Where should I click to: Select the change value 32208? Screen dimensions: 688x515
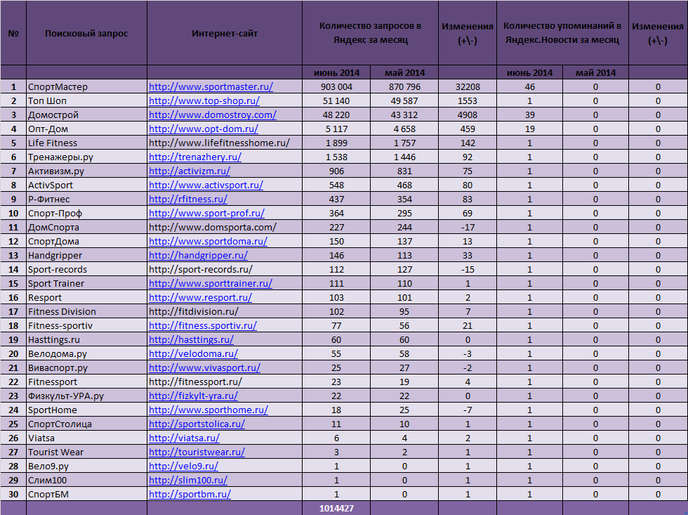click(467, 87)
